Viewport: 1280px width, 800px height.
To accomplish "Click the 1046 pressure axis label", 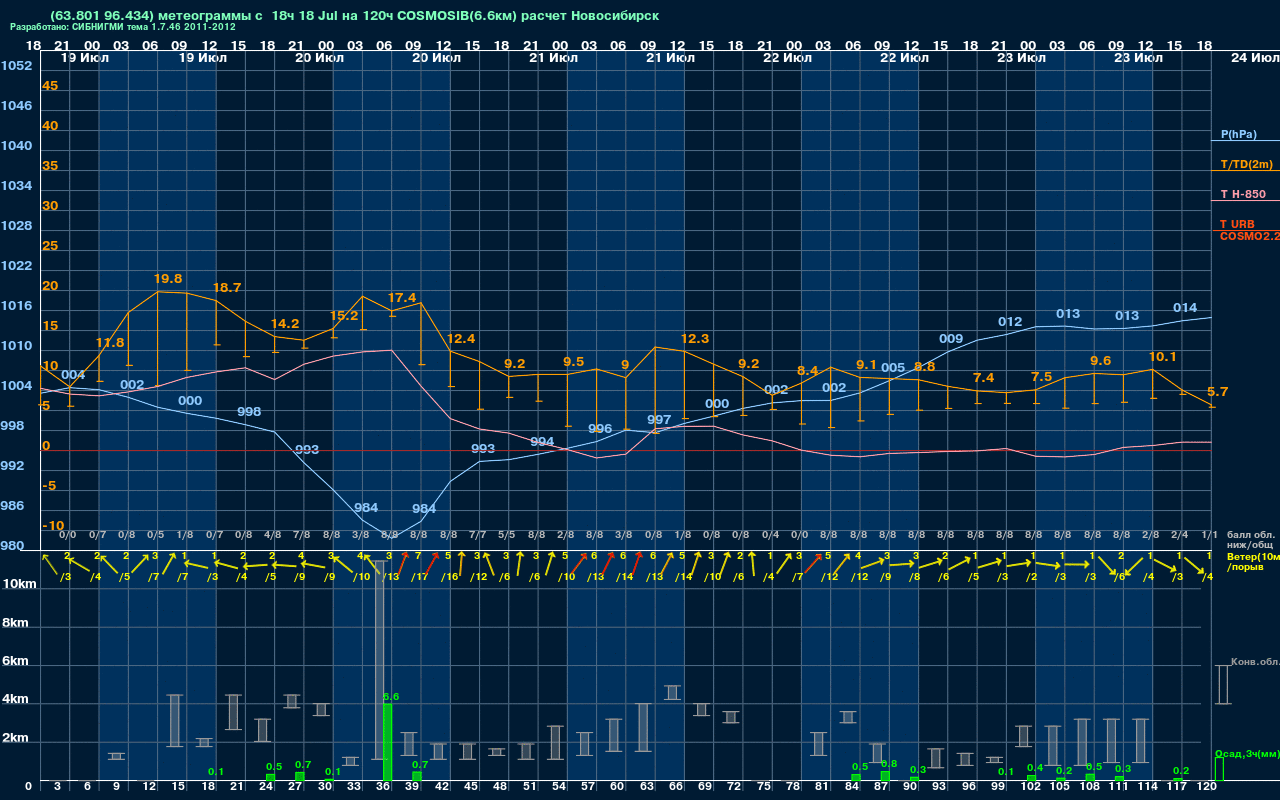I will [x=16, y=106].
